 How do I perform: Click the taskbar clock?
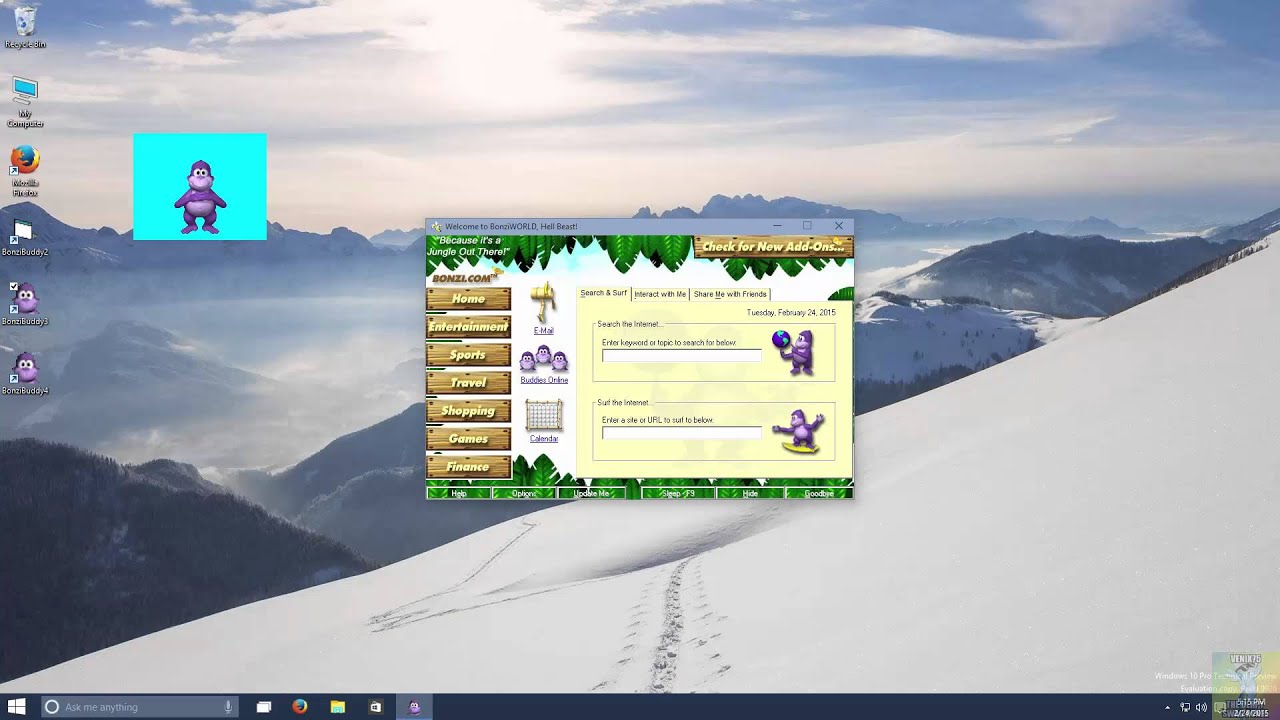(x=1250, y=707)
